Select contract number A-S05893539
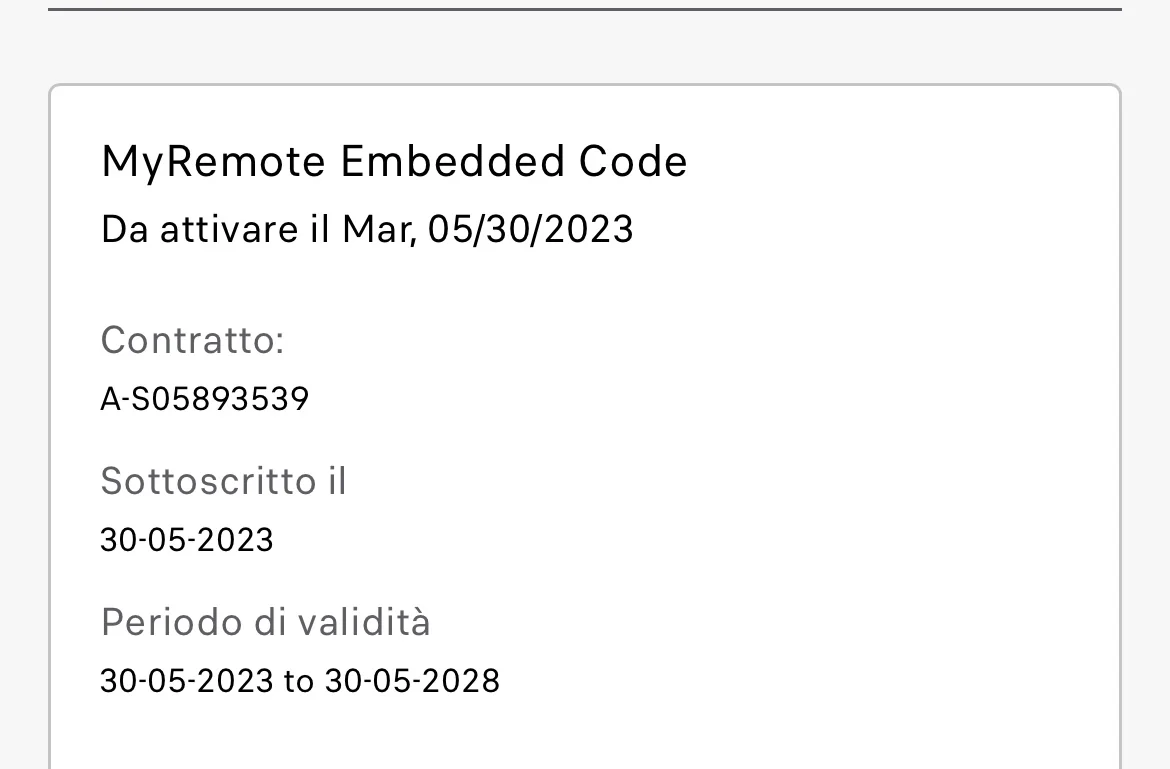1170x769 pixels. [x=205, y=400]
